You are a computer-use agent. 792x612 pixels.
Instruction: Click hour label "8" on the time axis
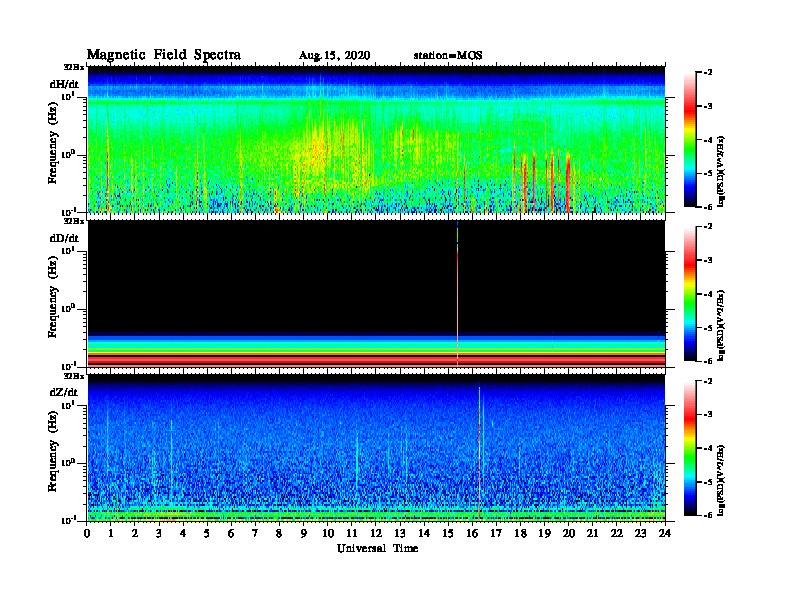click(279, 533)
